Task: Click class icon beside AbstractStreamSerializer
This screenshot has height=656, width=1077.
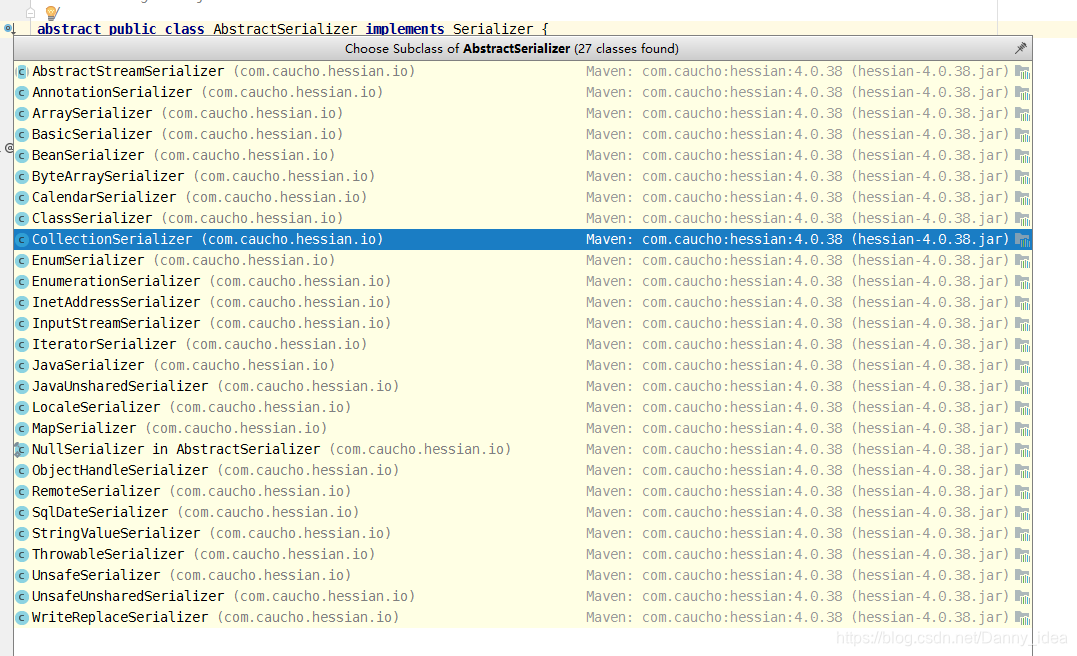Action: pyautogui.click(x=22, y=71)
